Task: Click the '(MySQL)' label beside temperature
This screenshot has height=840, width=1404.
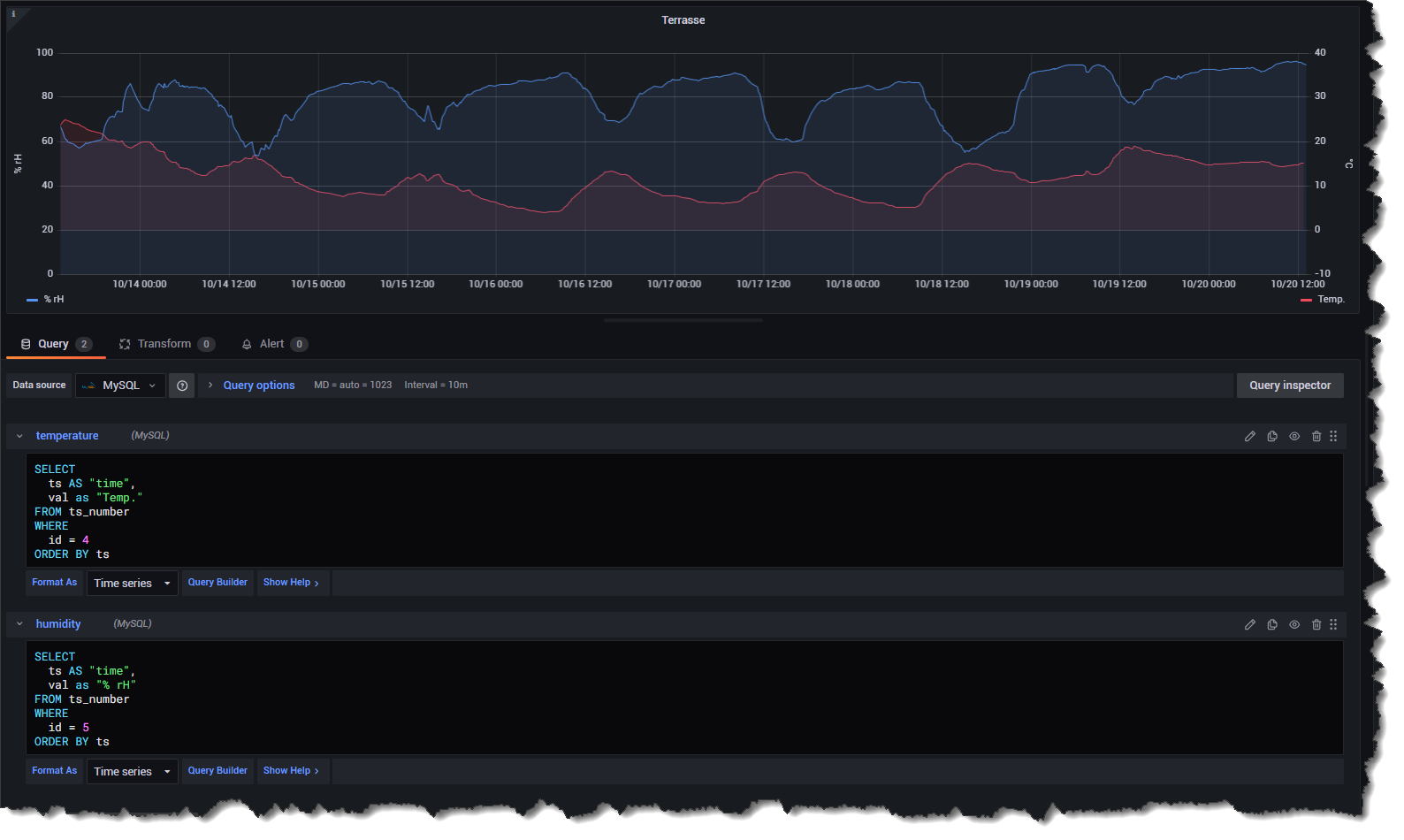Action: [150, 436]
